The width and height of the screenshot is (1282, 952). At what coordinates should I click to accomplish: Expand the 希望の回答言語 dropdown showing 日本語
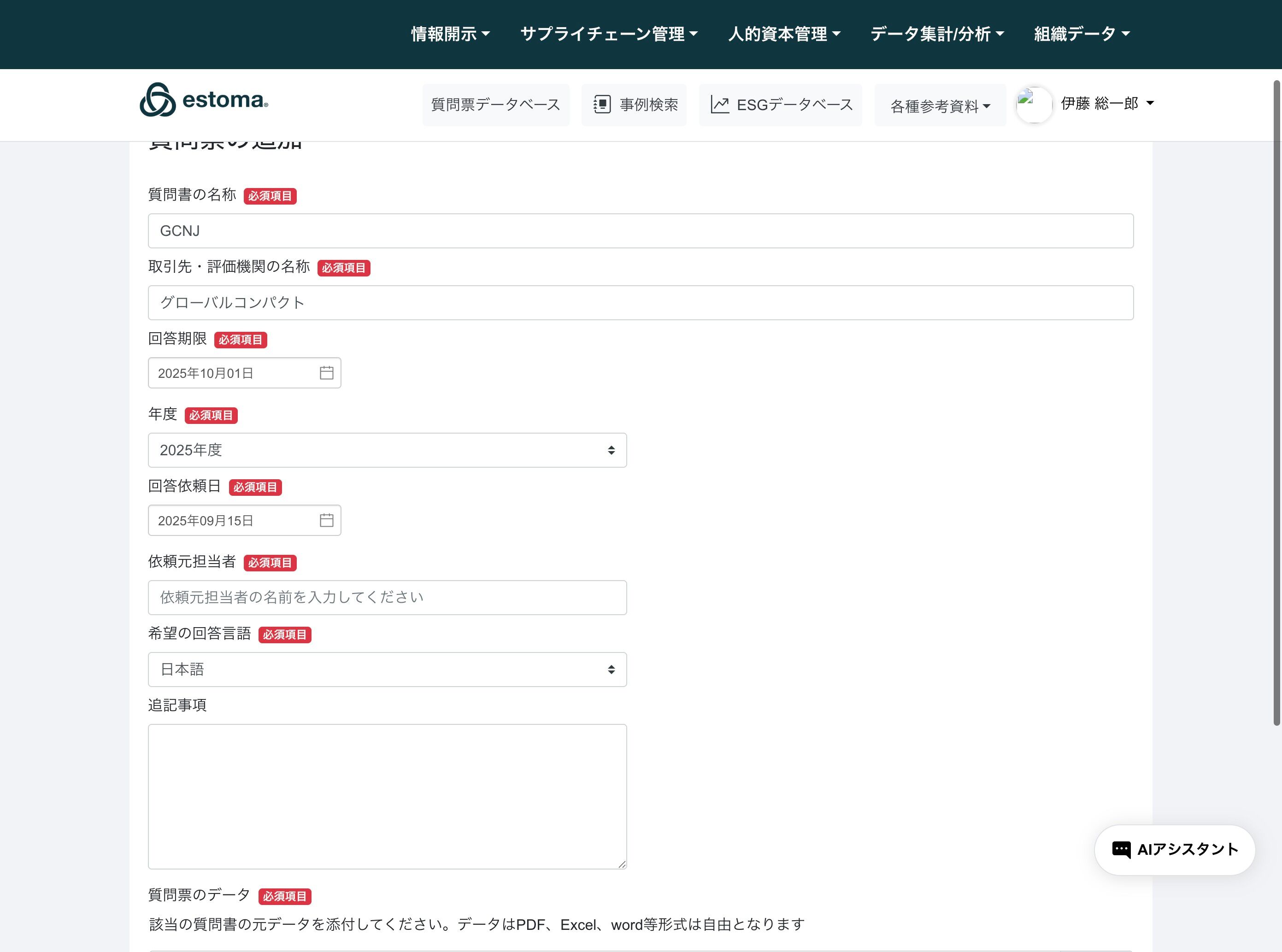click(387, 670)
